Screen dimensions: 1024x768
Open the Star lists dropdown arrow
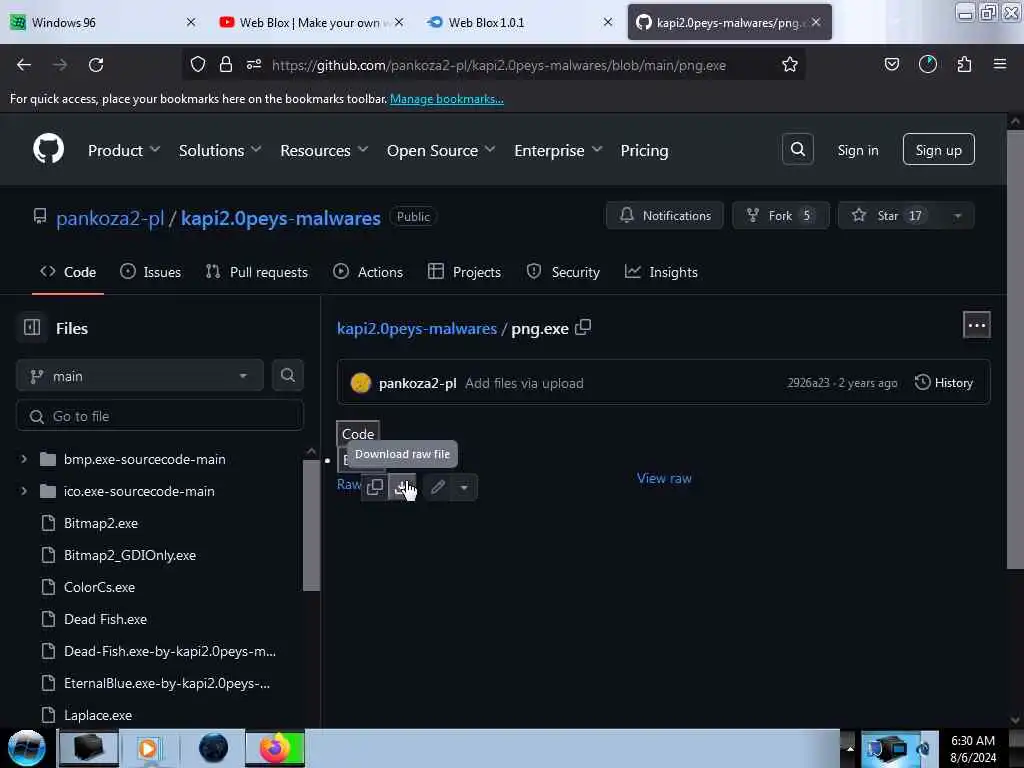pyautogui.click(x=957, y=216)
